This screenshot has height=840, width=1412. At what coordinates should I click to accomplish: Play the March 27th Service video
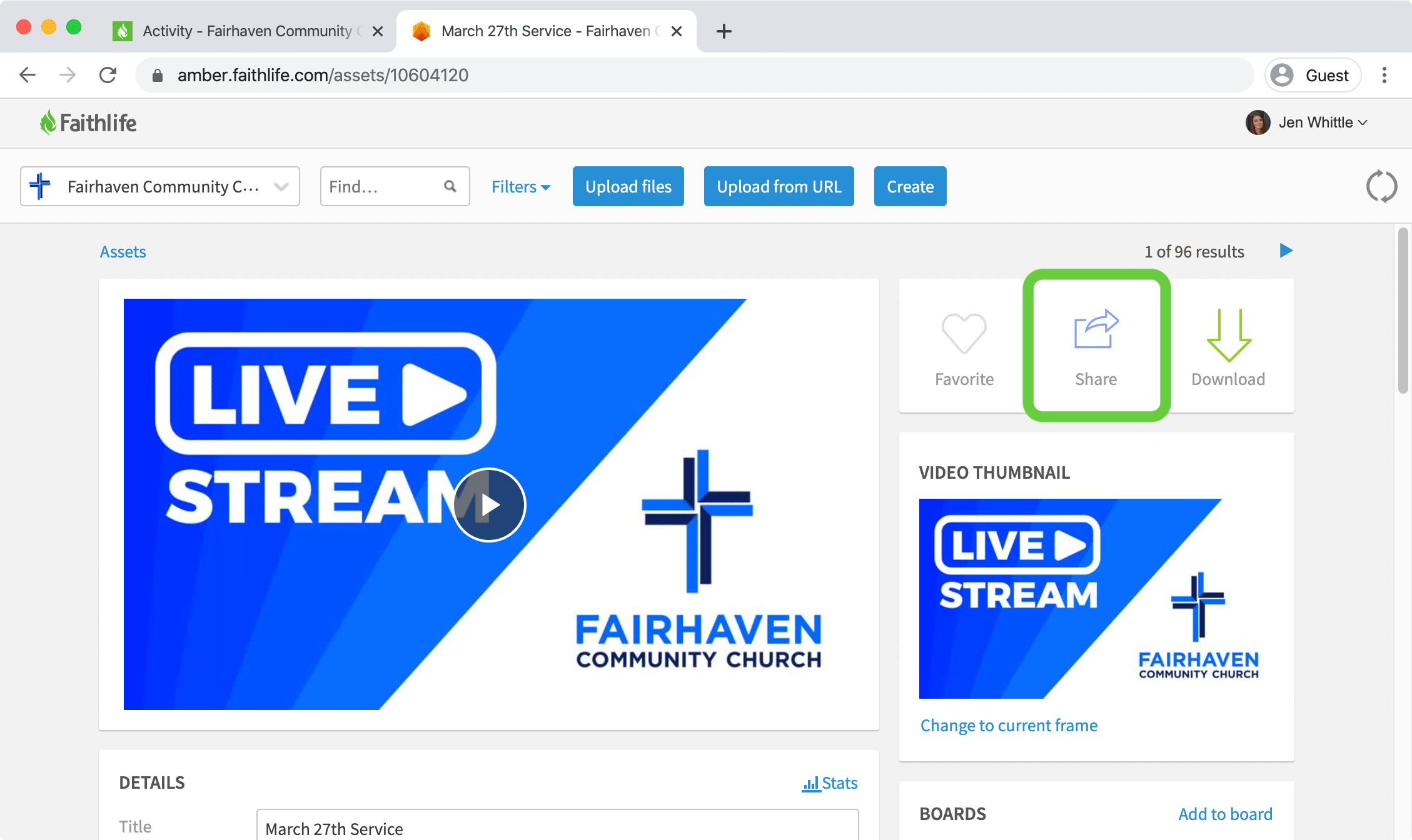pyautogui.click(x=489, y=504)
